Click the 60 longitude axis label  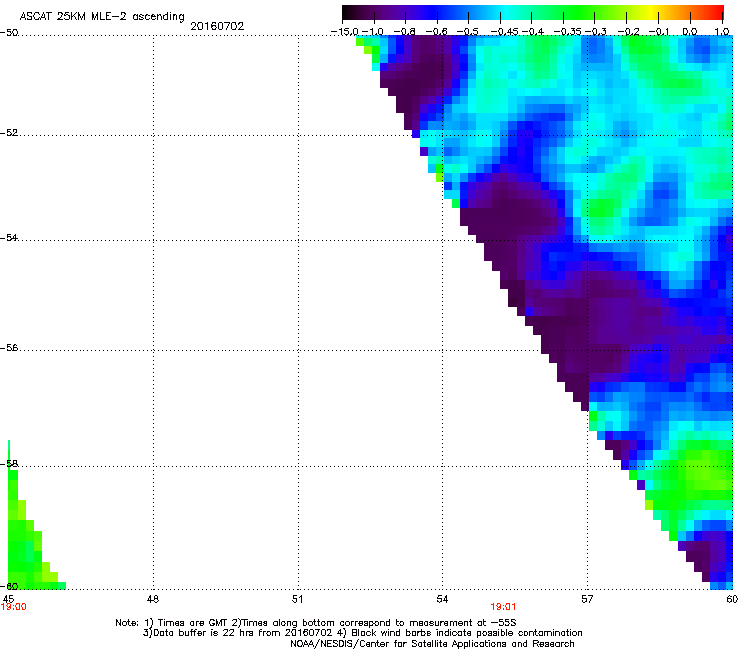click(732, 599)
